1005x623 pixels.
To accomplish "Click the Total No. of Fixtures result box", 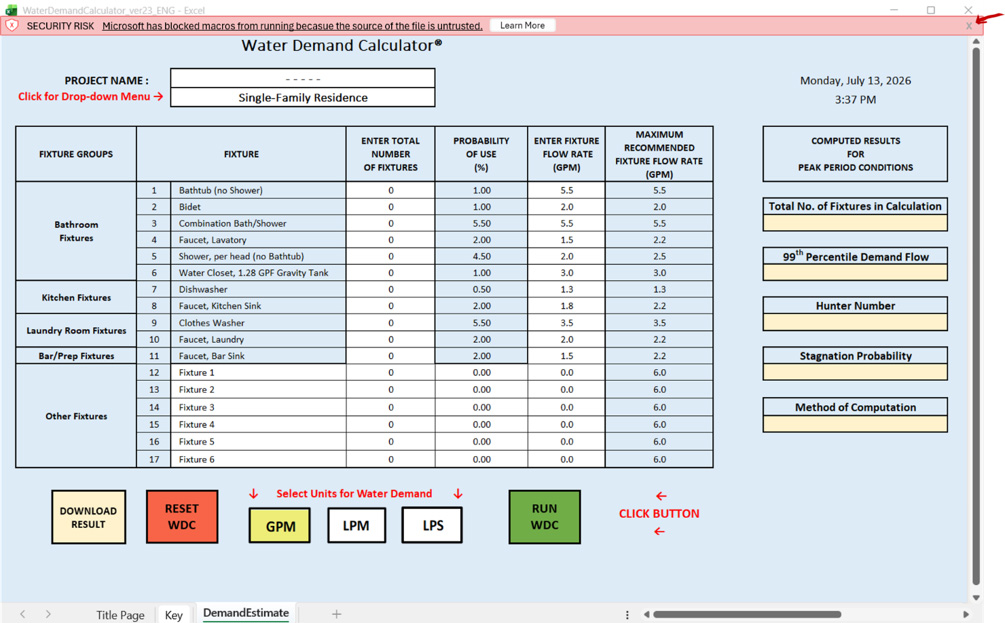I will pos(855,223).
